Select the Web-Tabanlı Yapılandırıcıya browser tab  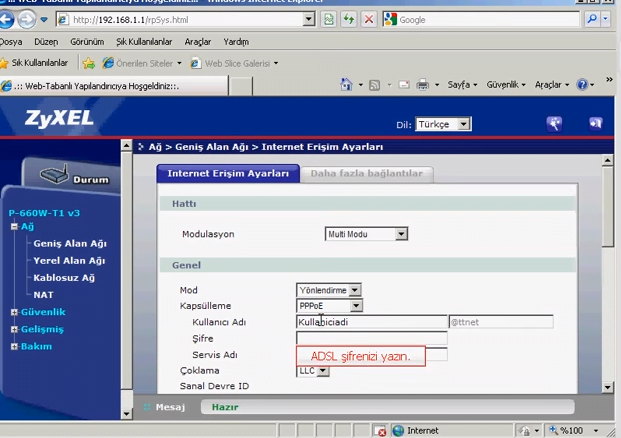click(114, 86)
